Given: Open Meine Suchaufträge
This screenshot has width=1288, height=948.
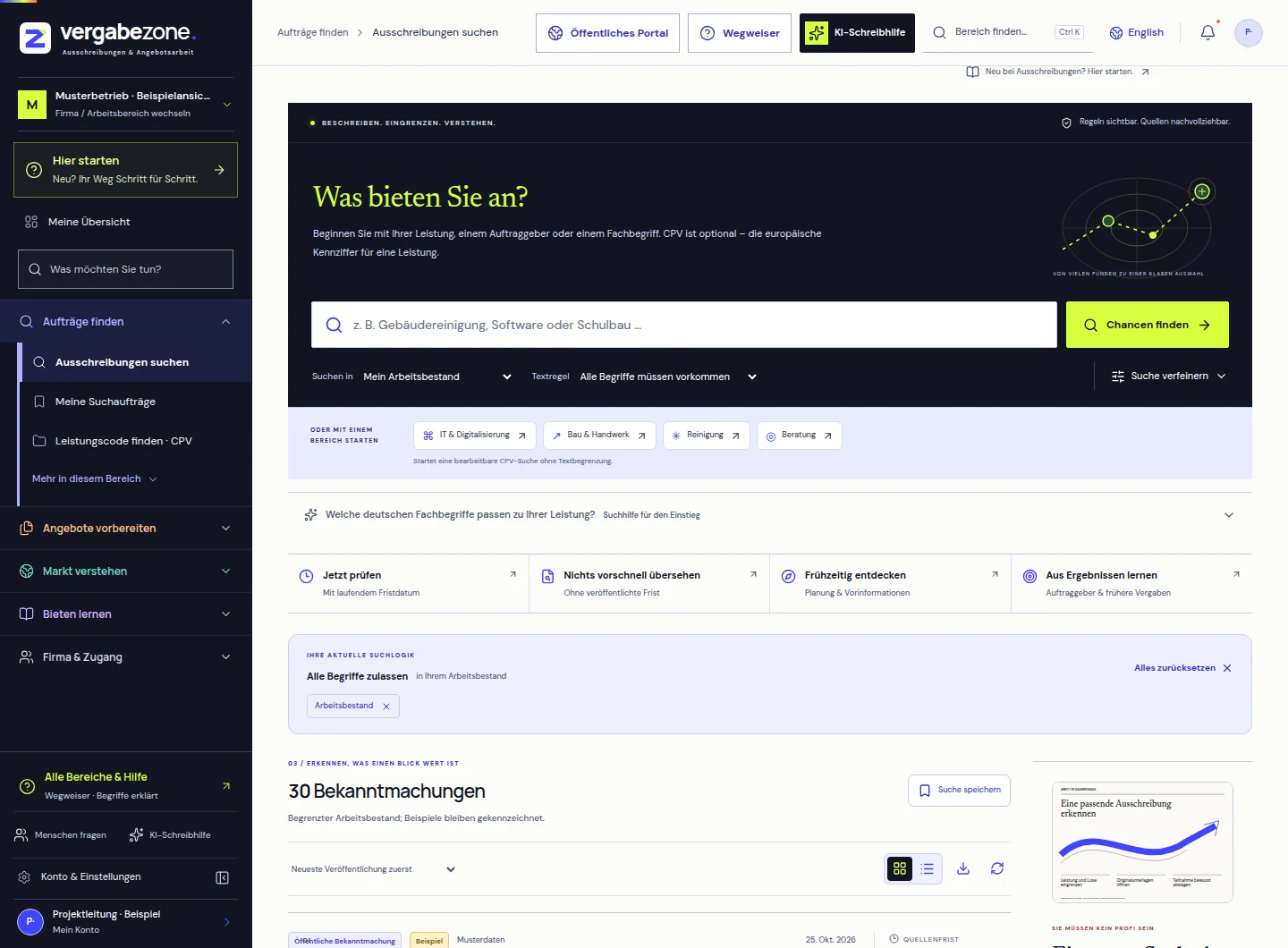Looking at the screenshot, I should [135, 402].
